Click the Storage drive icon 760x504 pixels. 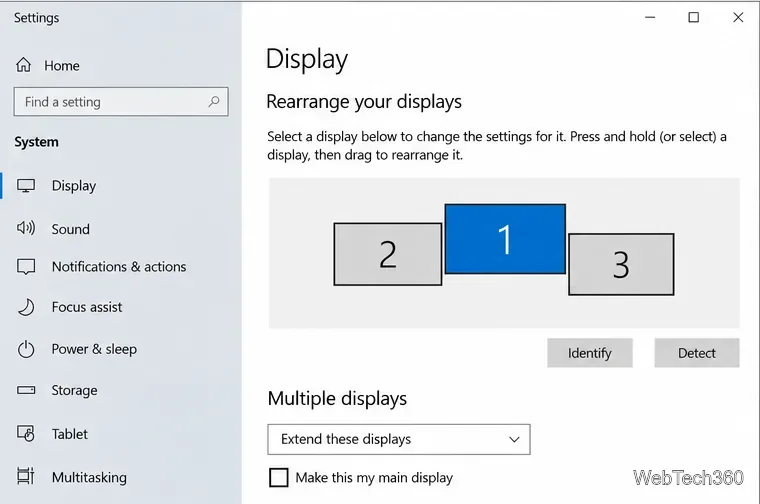26,390
